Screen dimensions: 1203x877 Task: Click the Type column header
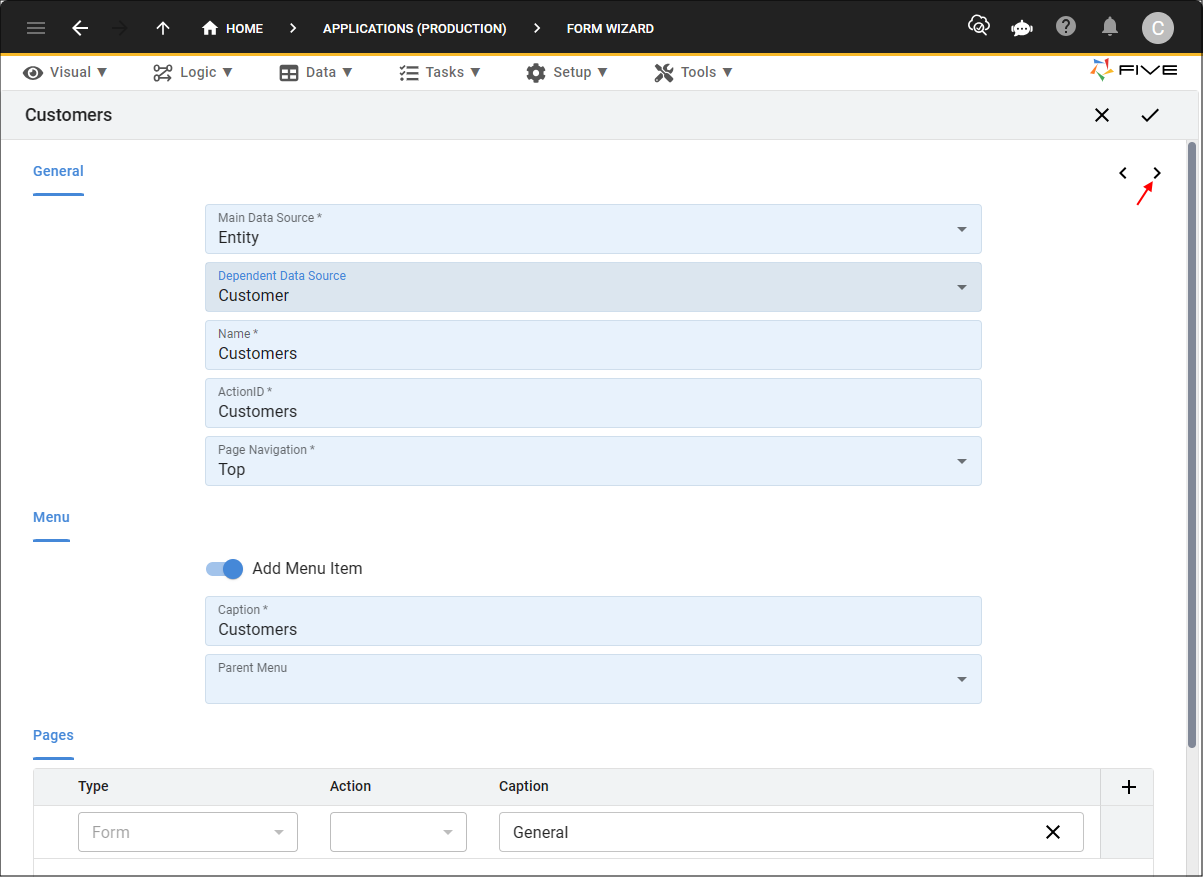93,786
